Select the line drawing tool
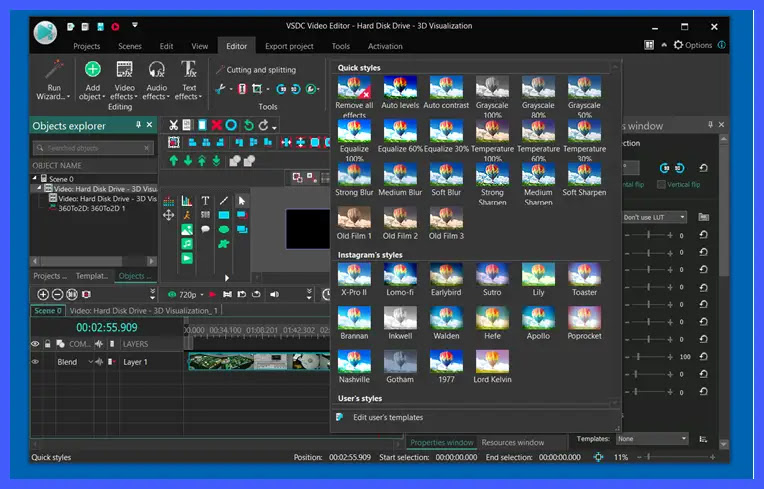The width and height of the screenshot is (764, 489). click(x=224, y=201)
